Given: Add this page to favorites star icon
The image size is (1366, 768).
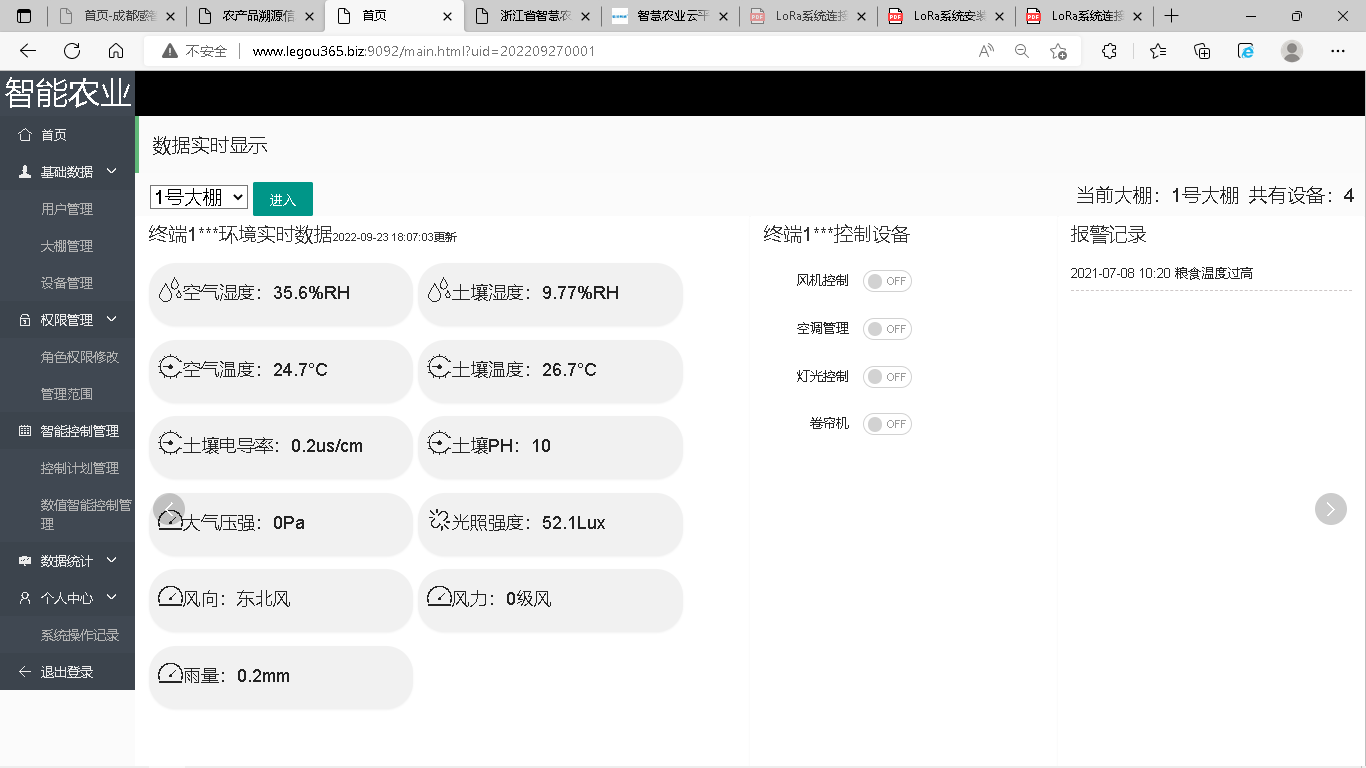Looking at the screenshot, I should click(x=1058, y=51).
